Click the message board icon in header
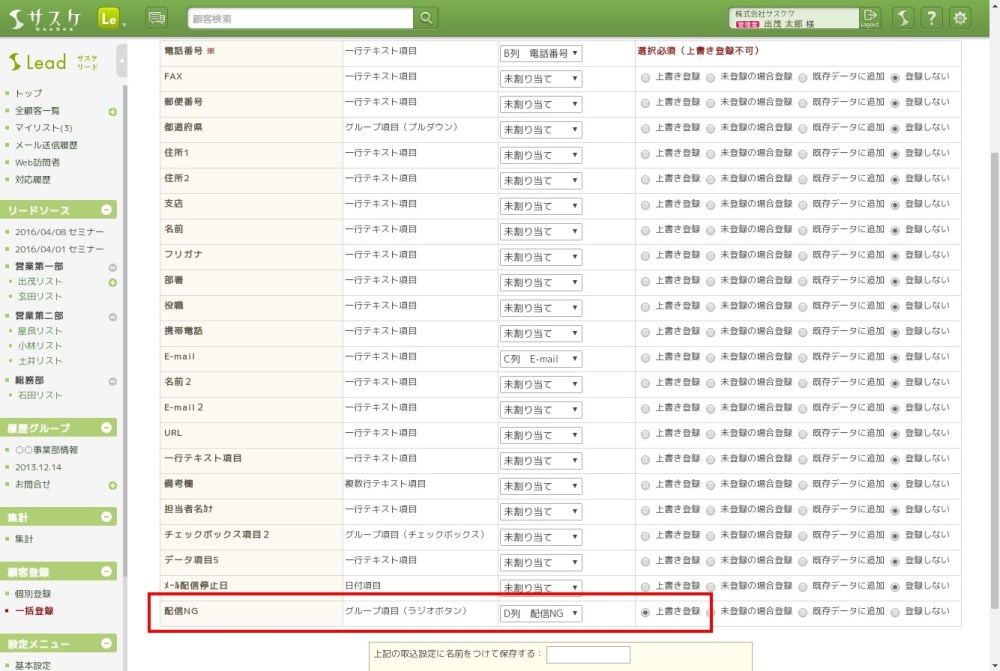 point(157,18)
